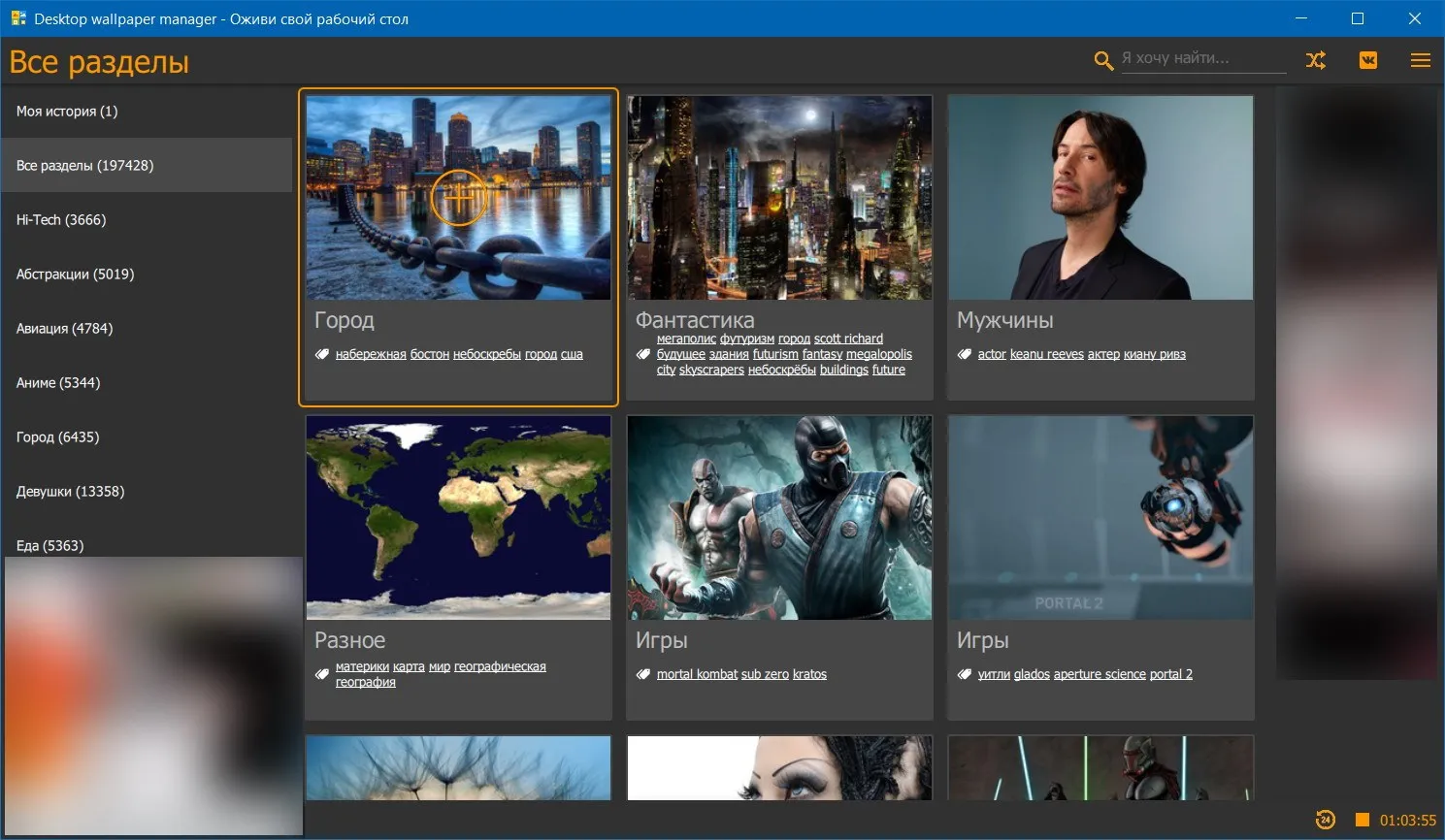Open Абстракции (5019) category
The width and height of the screenshot is (1445, 840).
click(147, 274)
